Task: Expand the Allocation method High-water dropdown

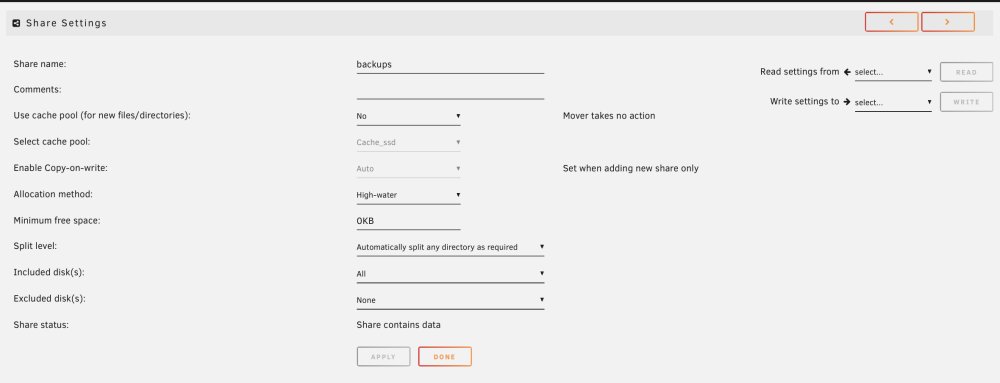Action: 408,195
